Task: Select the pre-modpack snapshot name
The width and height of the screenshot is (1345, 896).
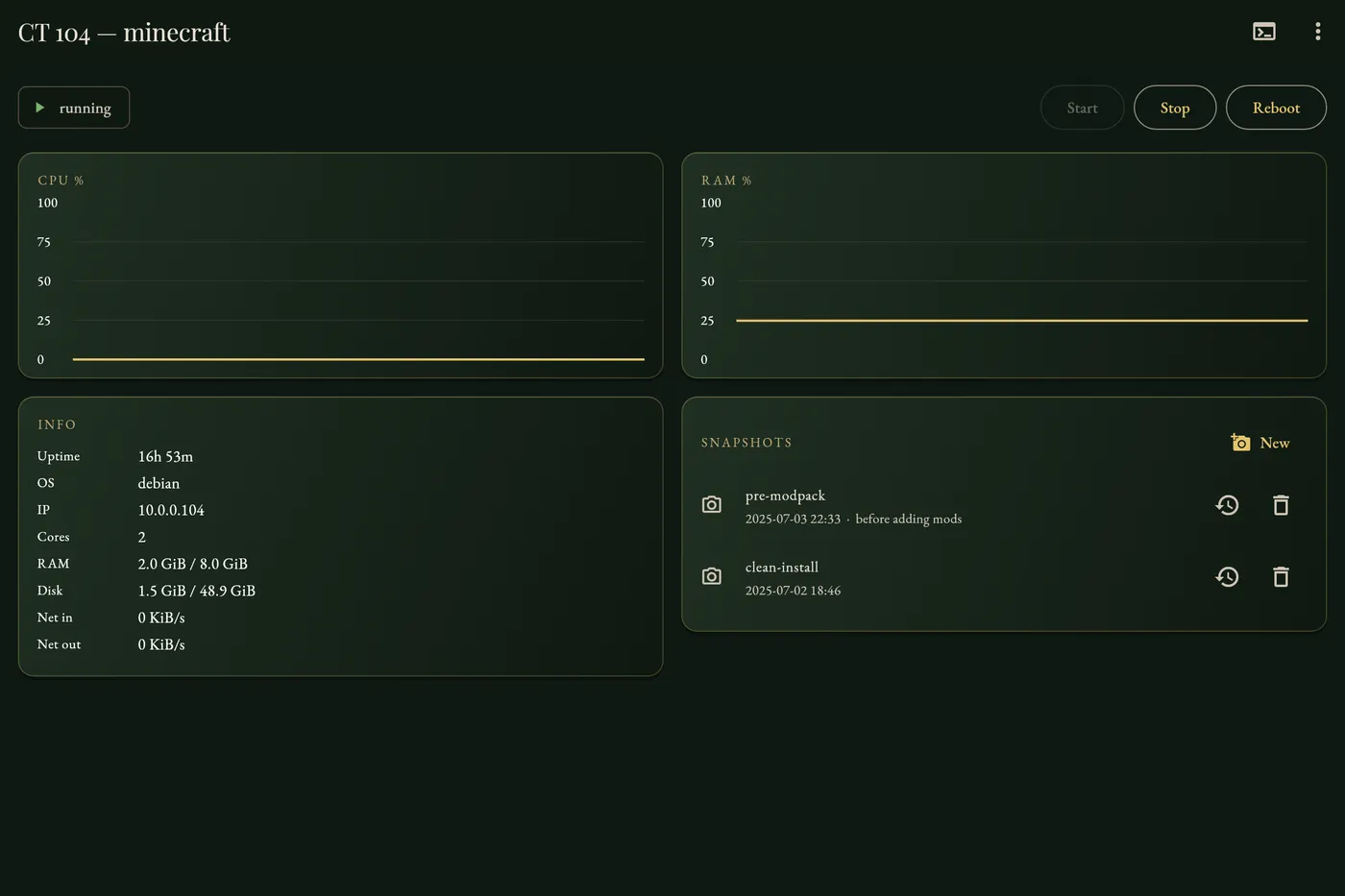Action: click(x=785, y=496)
